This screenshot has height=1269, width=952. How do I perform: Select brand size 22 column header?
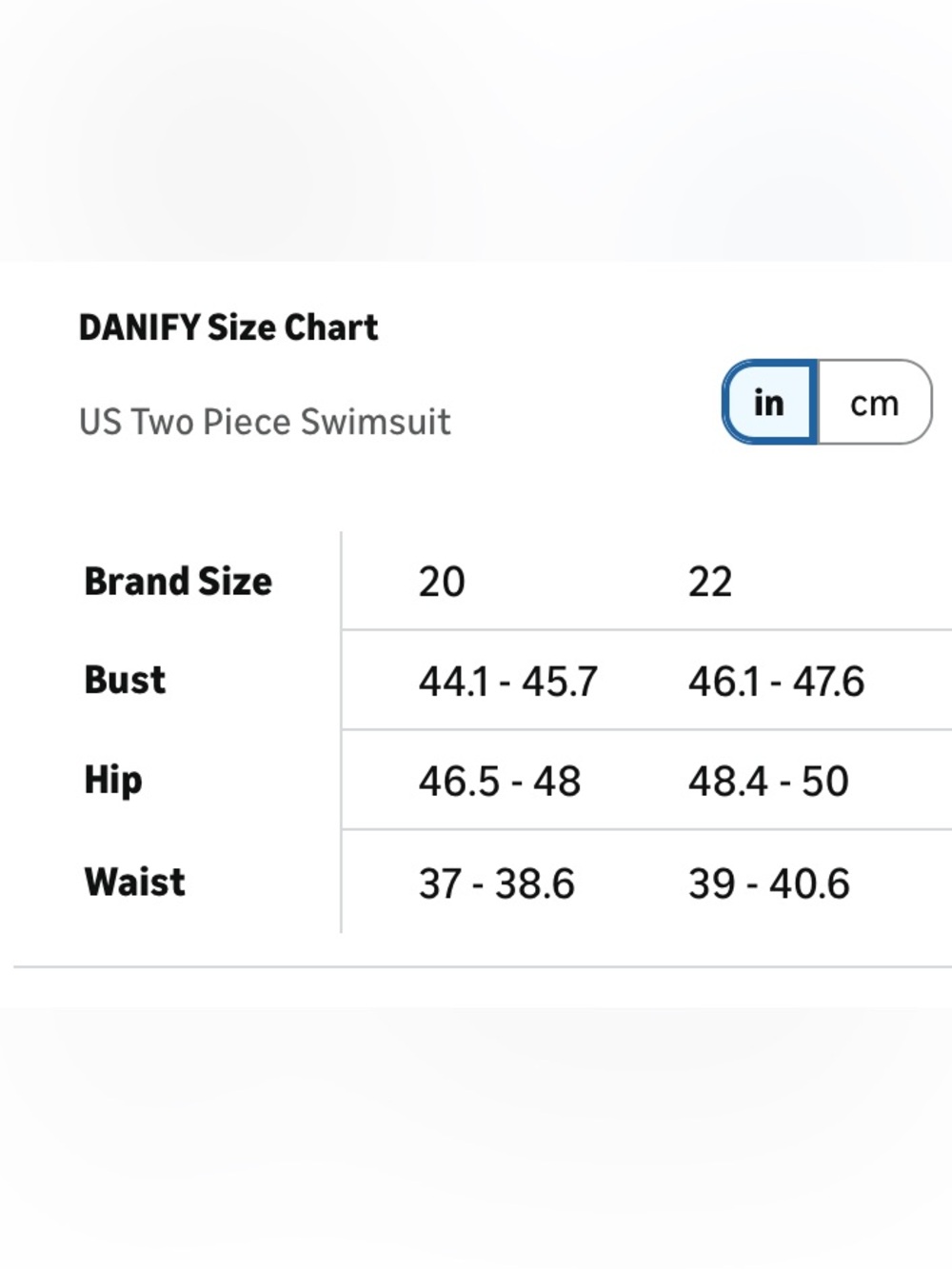point(710,582)
